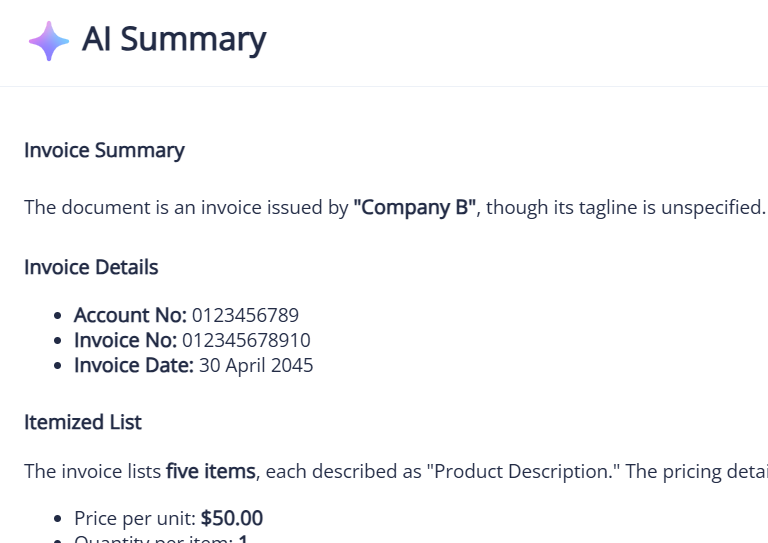Click the "Invoice No:" label
The width and height of the screenshot is (768, 543).
pyautogui.click(x=125, y=340)
